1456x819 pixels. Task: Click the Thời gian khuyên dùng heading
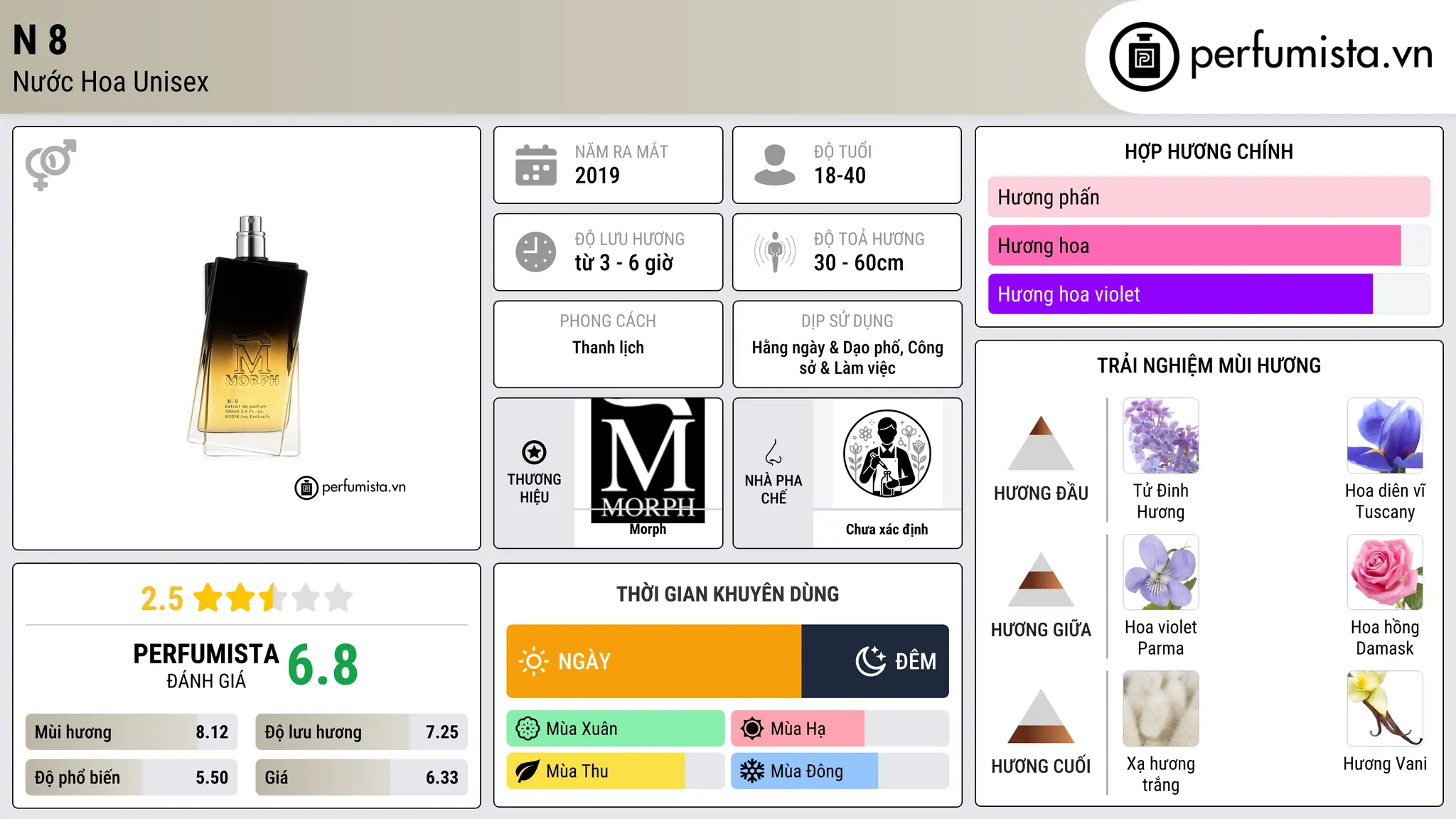pyautogui.click(x=727, y=594)
